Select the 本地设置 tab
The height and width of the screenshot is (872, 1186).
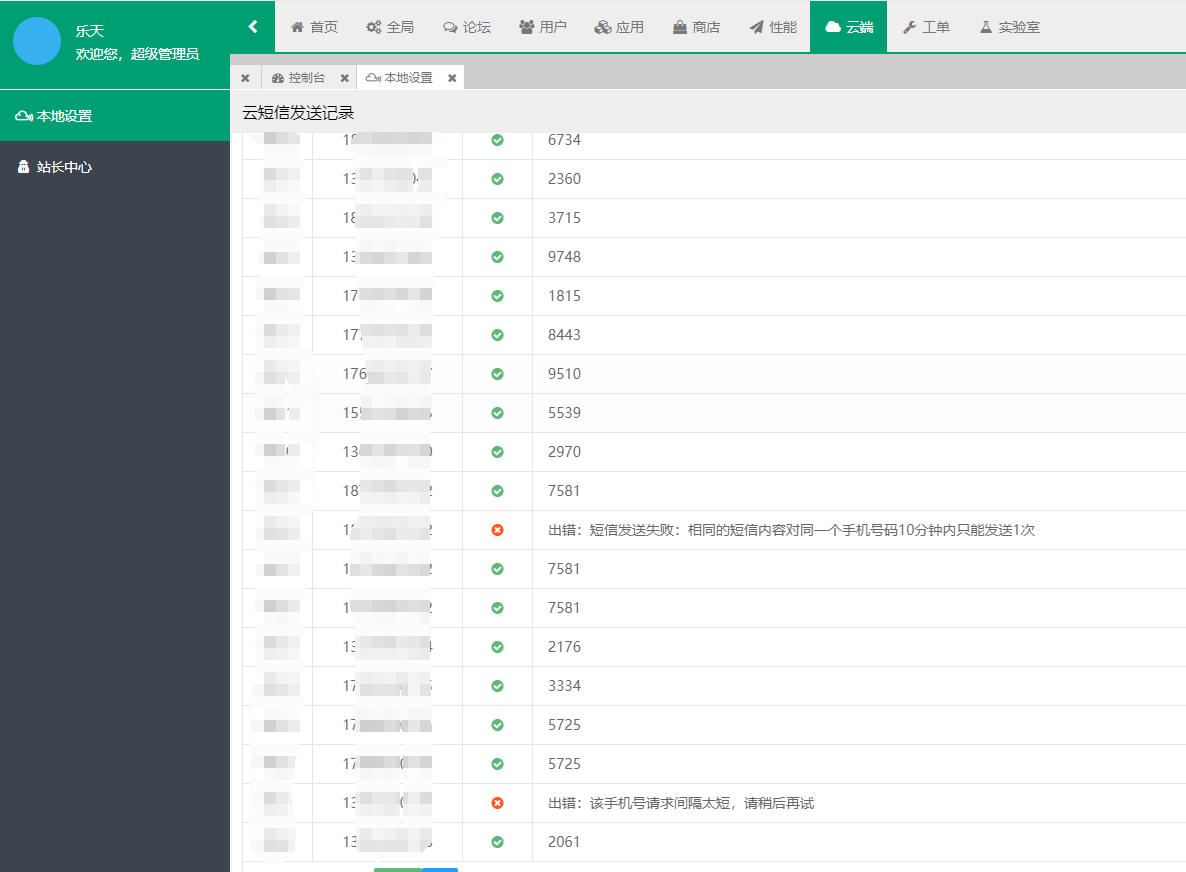point(399,78)
